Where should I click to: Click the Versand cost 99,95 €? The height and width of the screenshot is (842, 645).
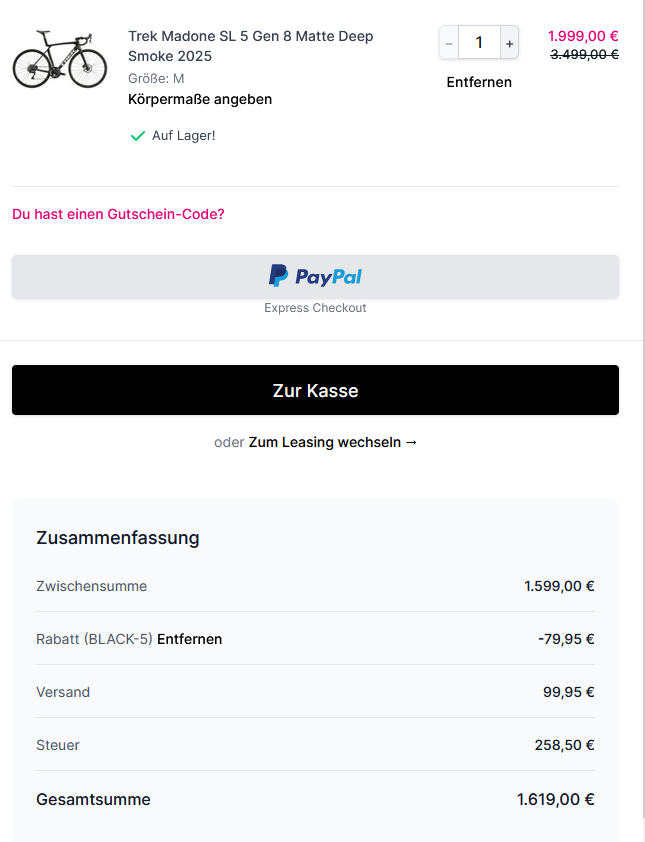[568, 692]
